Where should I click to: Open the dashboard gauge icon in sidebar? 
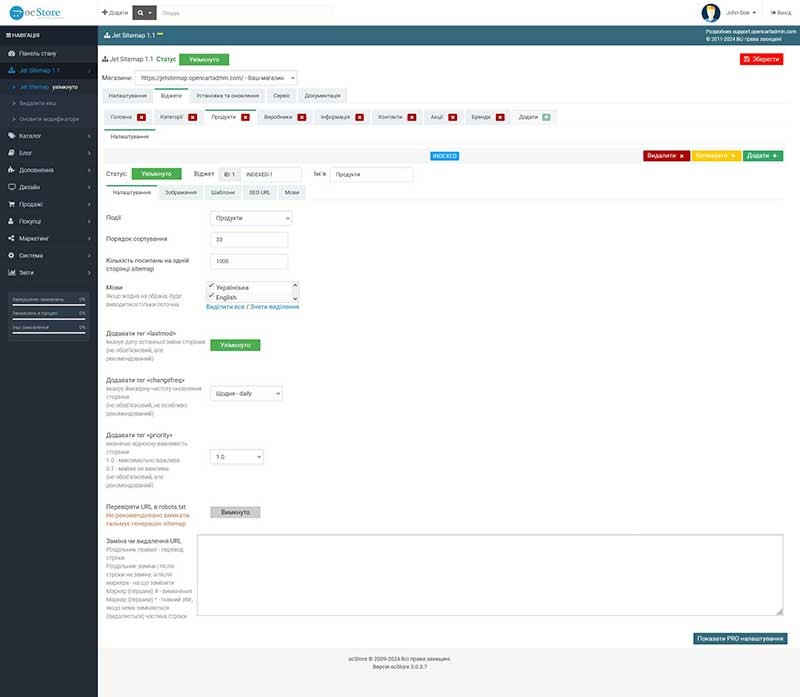[11, 53]
